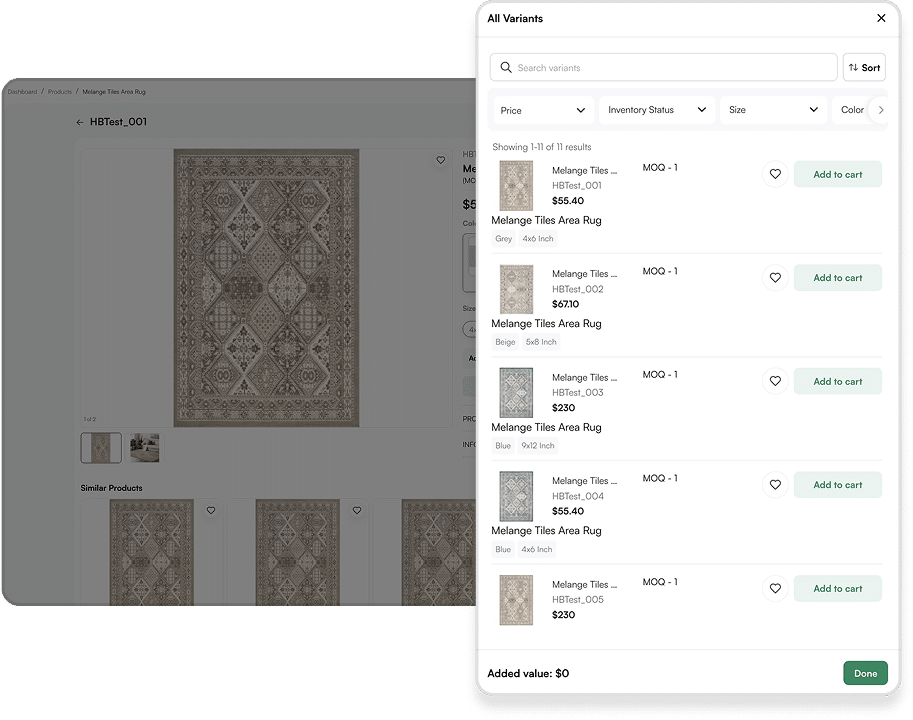Image resolution: width=913 pixels, height=720 pixels.
Task: Add HBTest_004 variant to cart
Action: click(837, 484)
